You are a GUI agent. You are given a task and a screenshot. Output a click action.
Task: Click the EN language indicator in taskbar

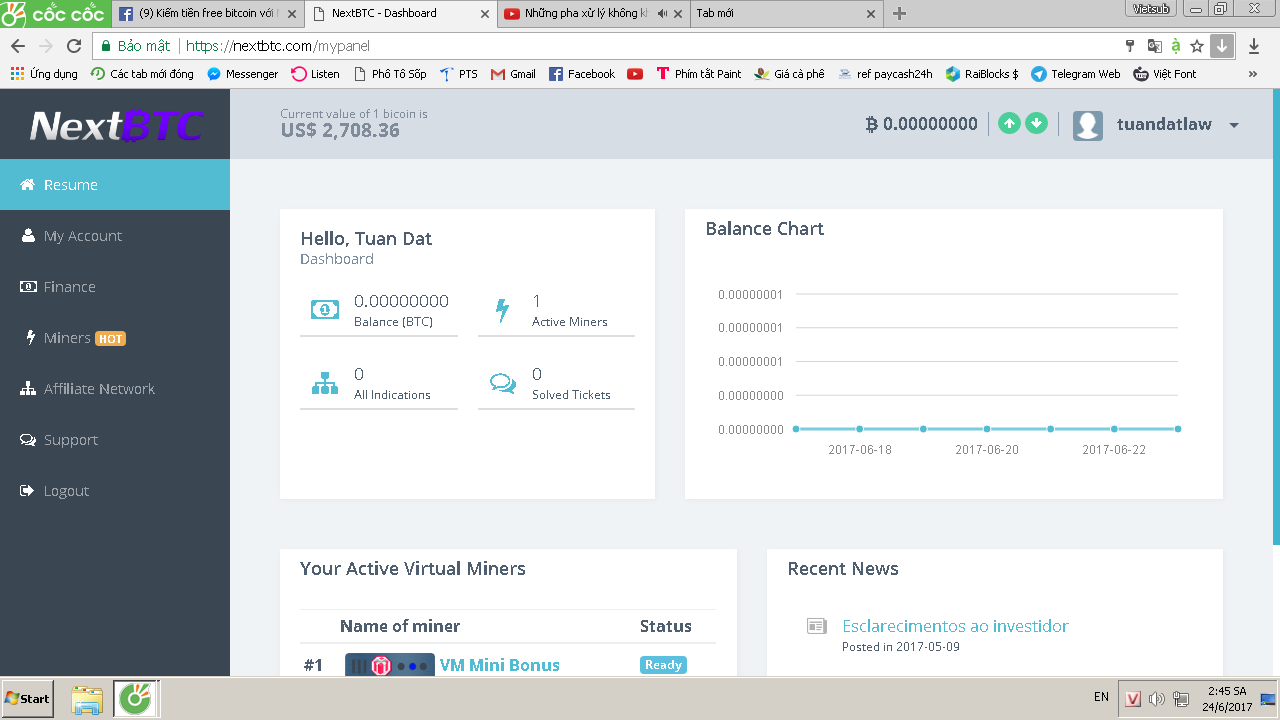(x=1101, y=697)
